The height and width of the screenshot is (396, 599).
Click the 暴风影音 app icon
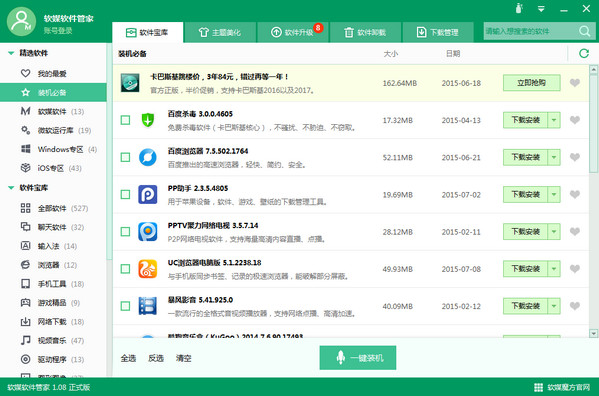(148, 306)
